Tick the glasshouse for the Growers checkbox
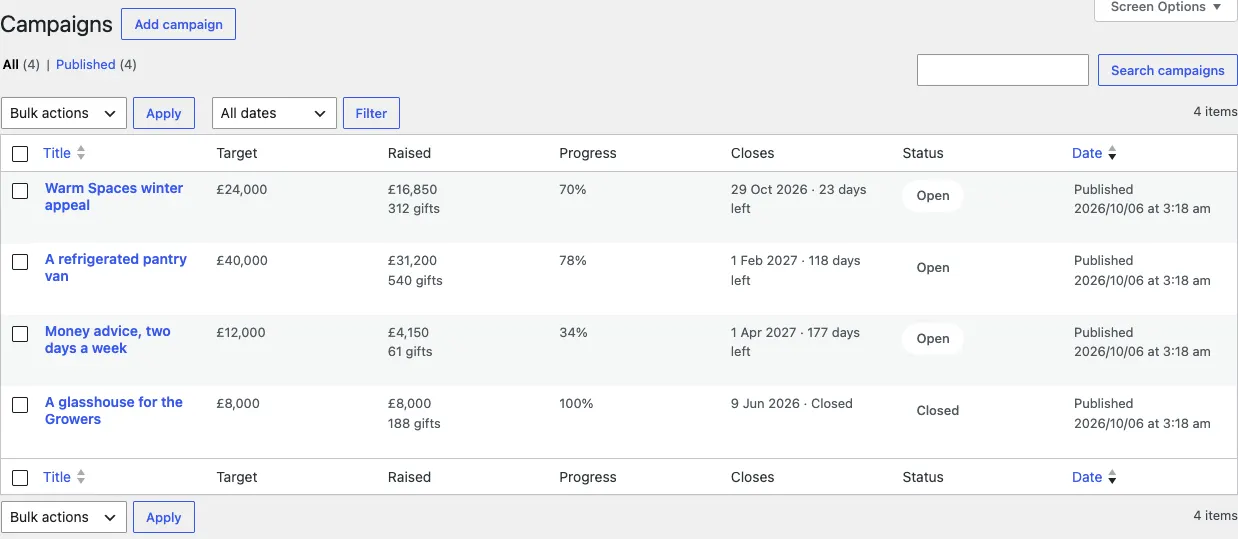Screen dimensions: 1238x539 click(20, 405)
